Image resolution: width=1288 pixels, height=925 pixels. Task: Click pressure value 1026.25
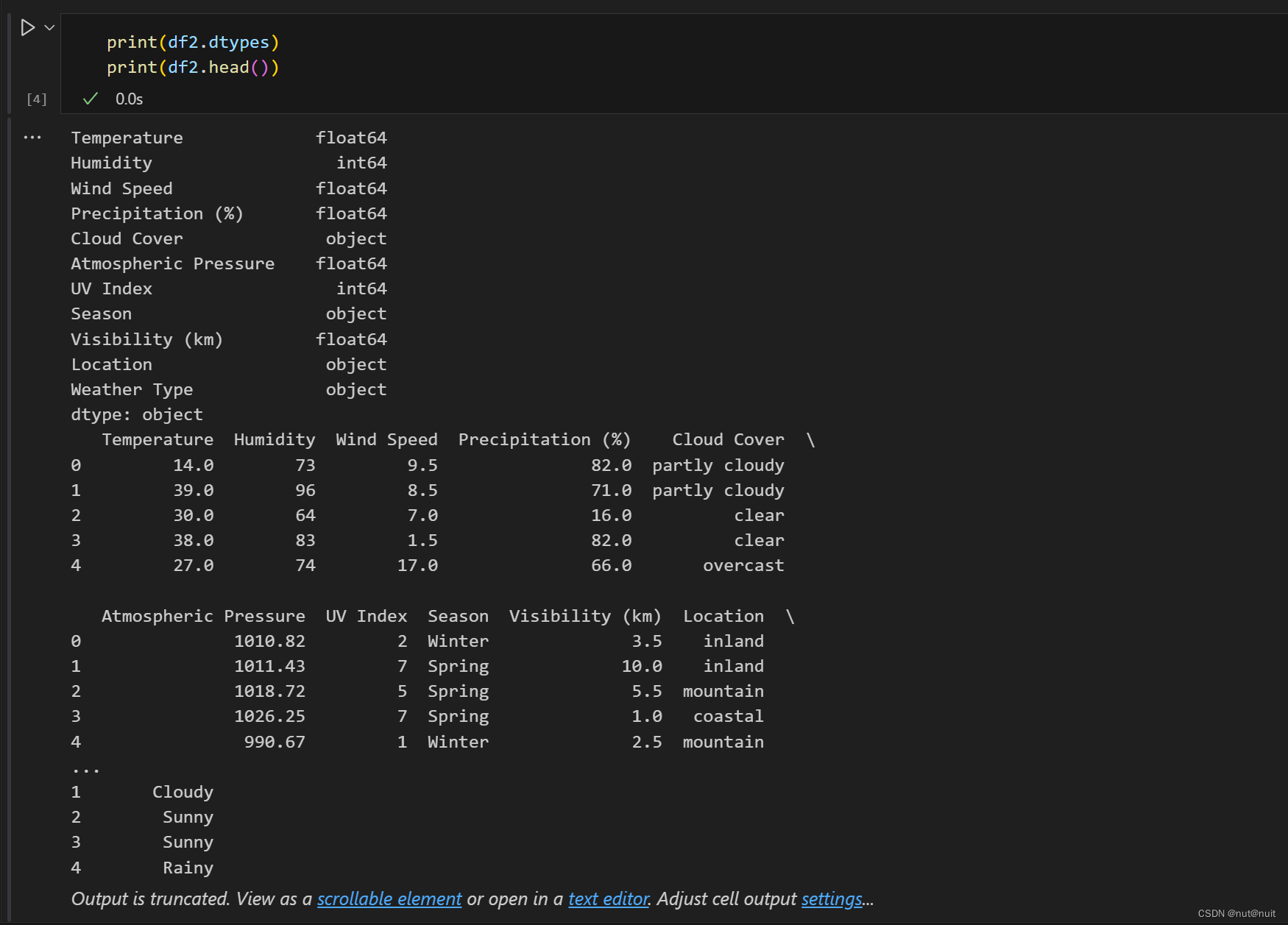pyautogui.click(x=269, y=716)
